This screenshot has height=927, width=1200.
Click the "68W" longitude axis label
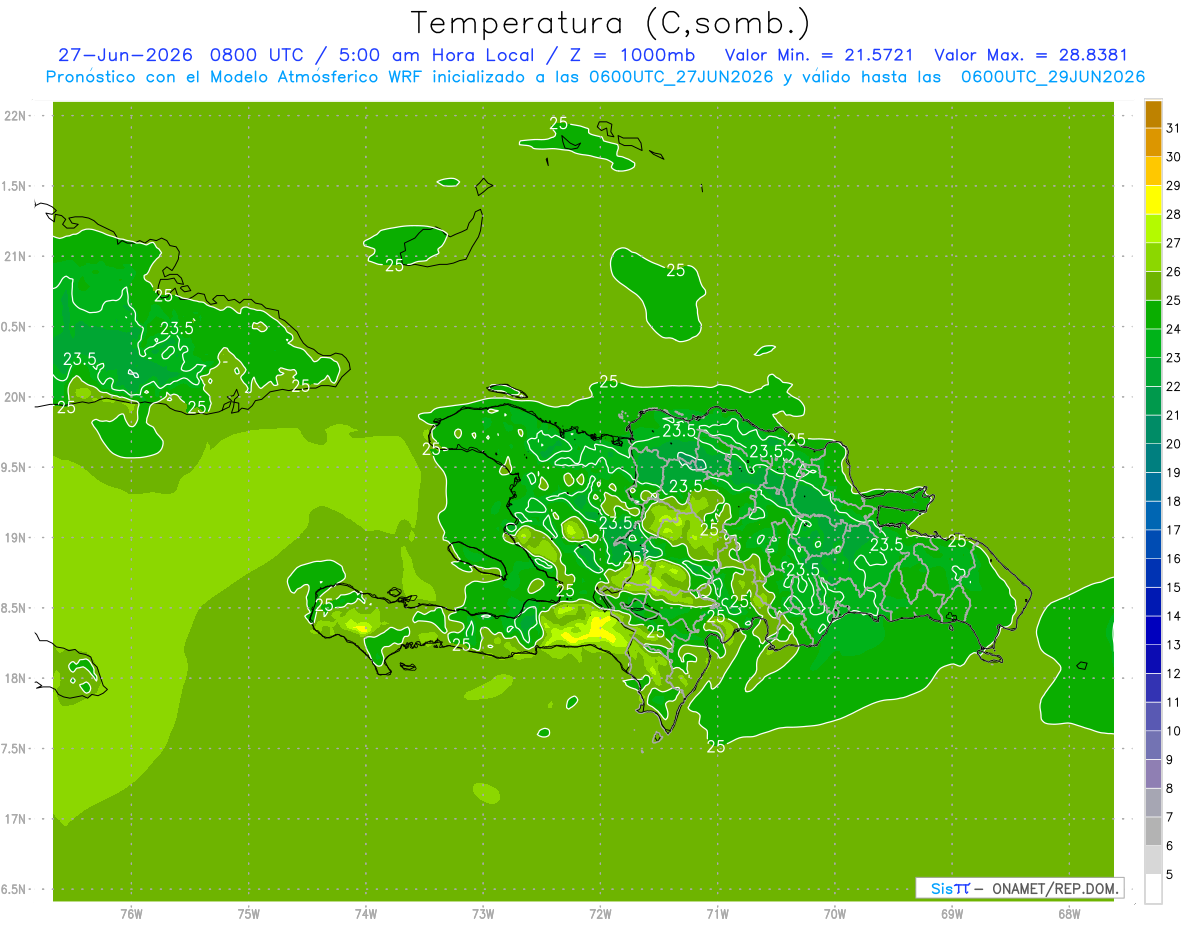1069,914
